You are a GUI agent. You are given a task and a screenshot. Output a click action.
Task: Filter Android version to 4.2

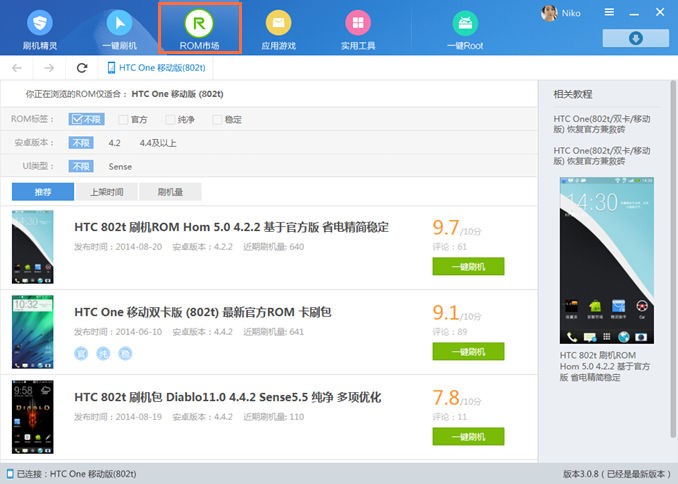click(x=114, y=143)
